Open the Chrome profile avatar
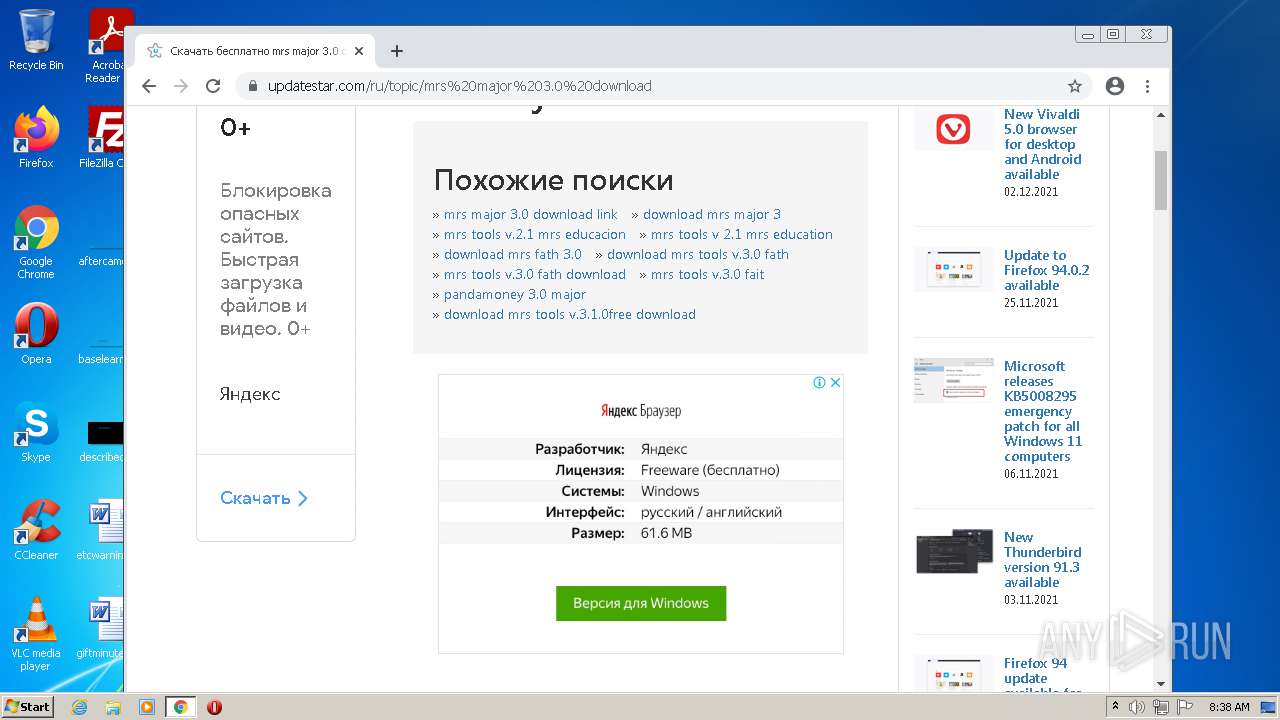 pos(1115,86)
